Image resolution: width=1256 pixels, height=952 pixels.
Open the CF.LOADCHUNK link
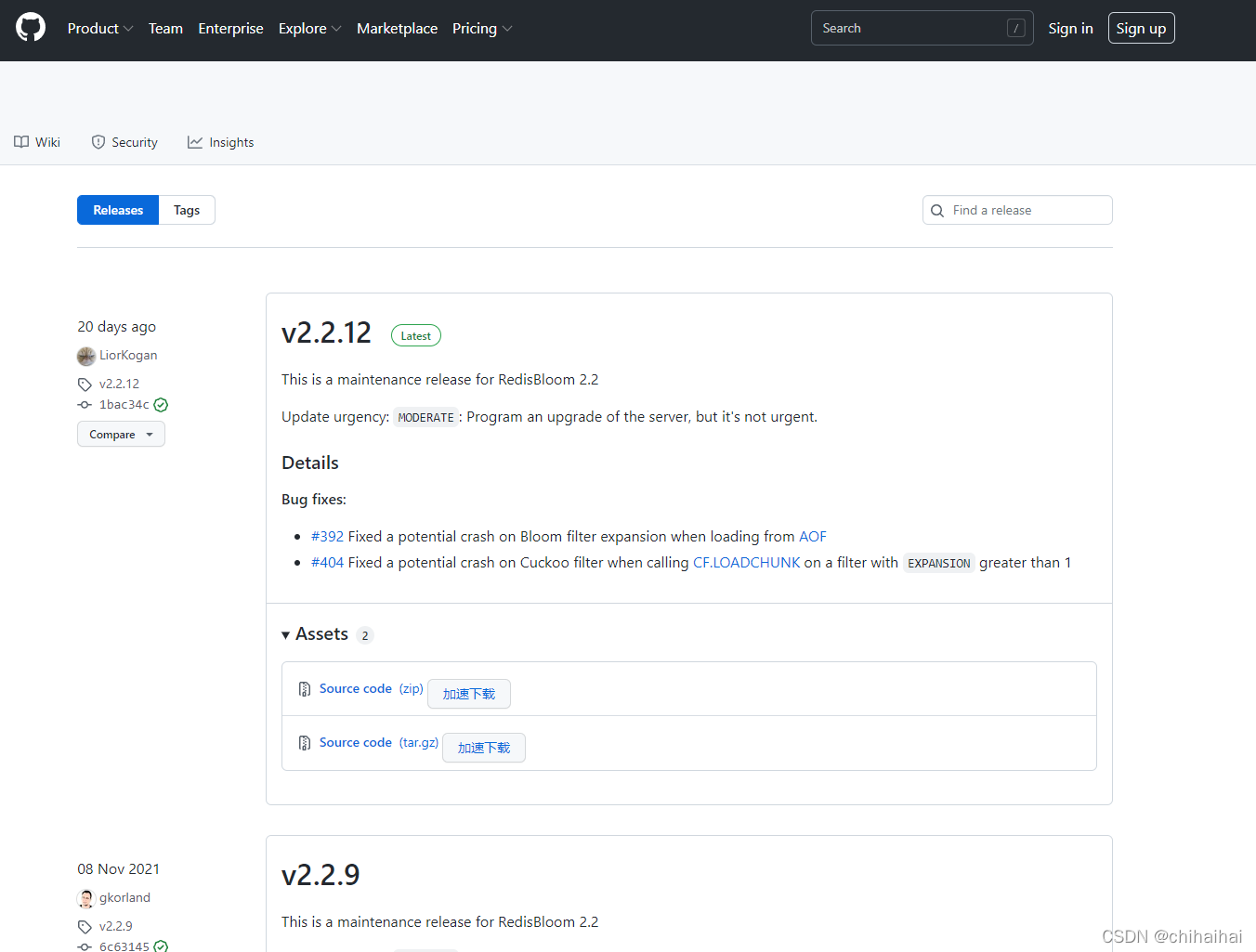click(746, 563)
